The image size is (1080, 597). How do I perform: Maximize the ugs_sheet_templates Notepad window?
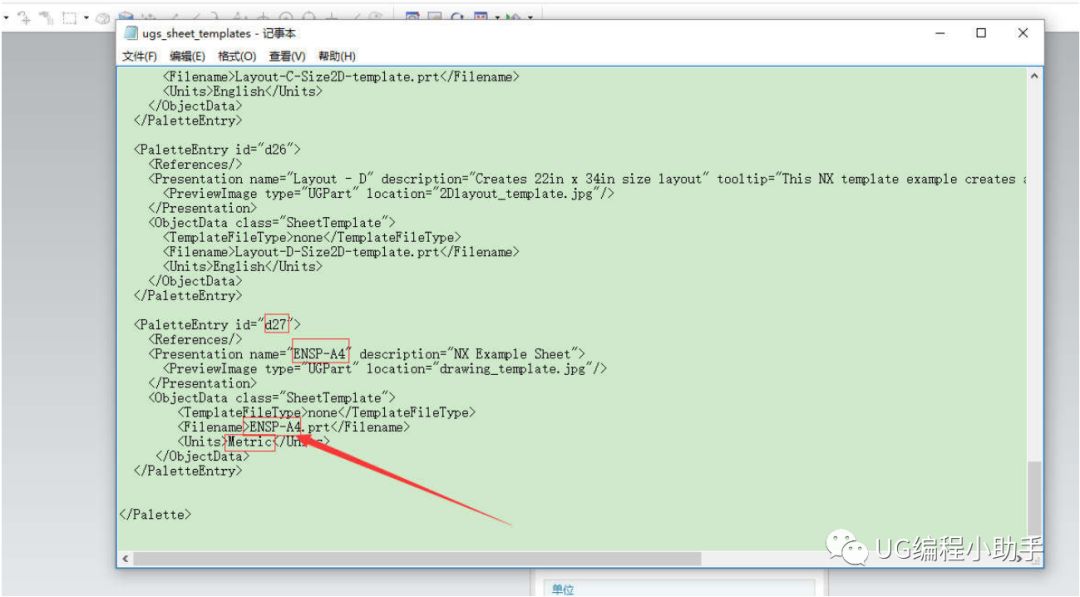click(981, 33)
